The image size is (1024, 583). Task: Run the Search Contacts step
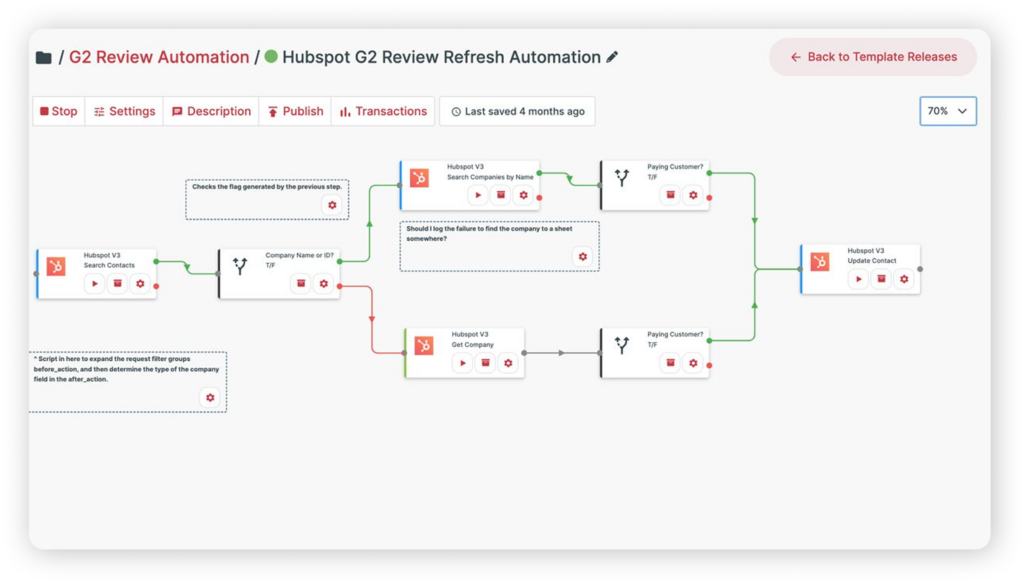95,284
